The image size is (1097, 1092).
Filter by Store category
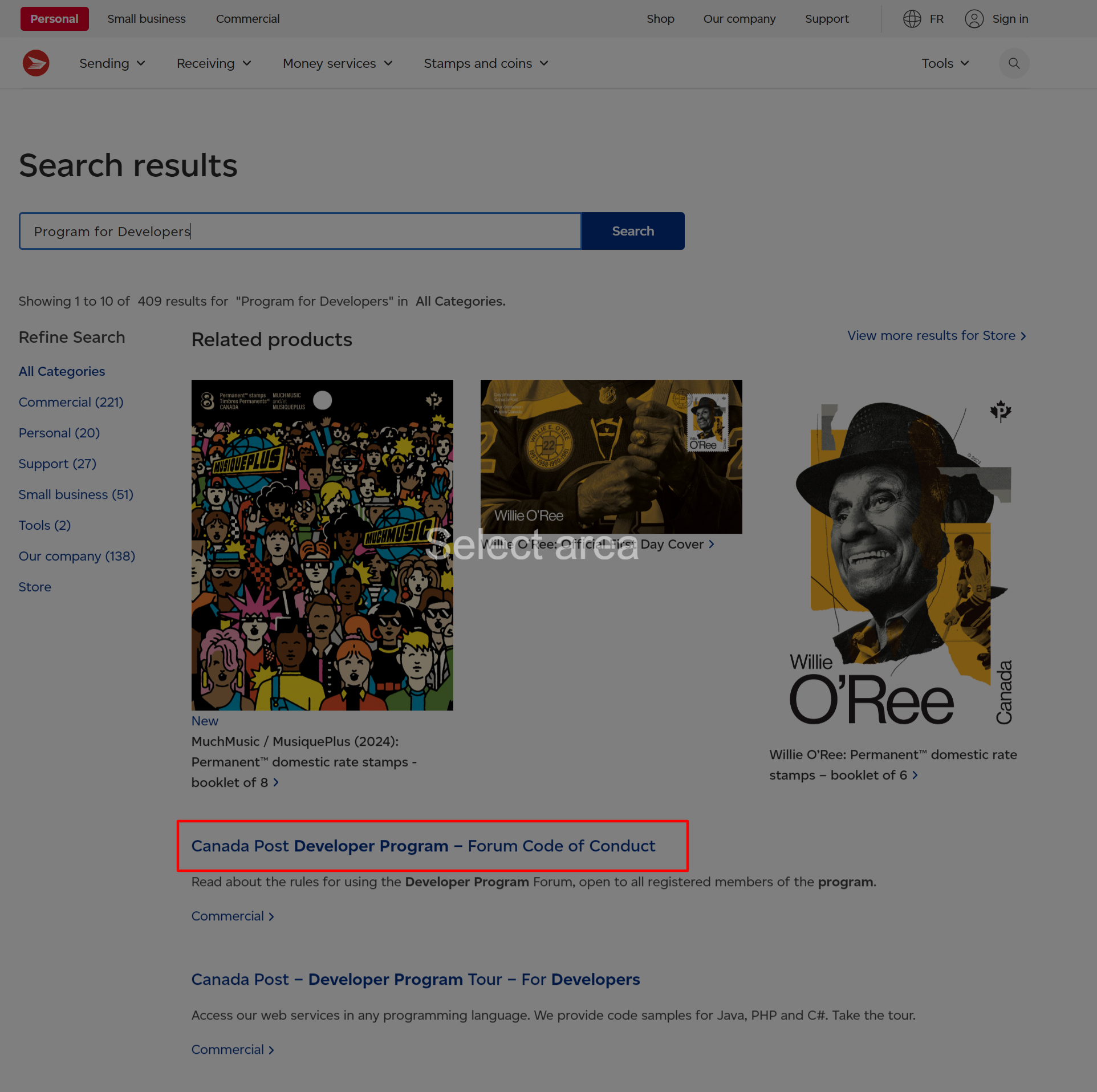(x=35, y=587)
